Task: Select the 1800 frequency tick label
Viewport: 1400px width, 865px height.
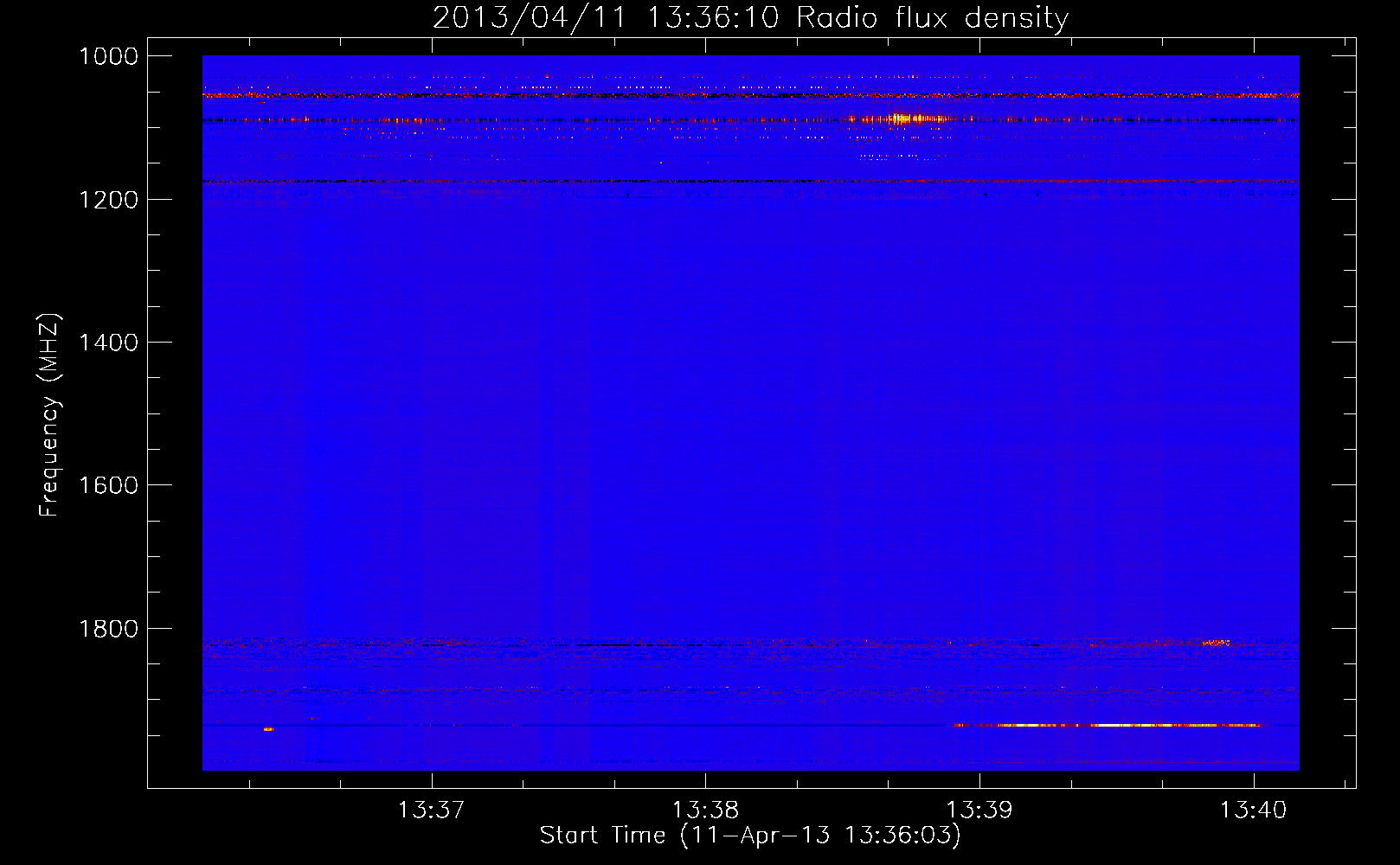Action: tap(108, 629)
